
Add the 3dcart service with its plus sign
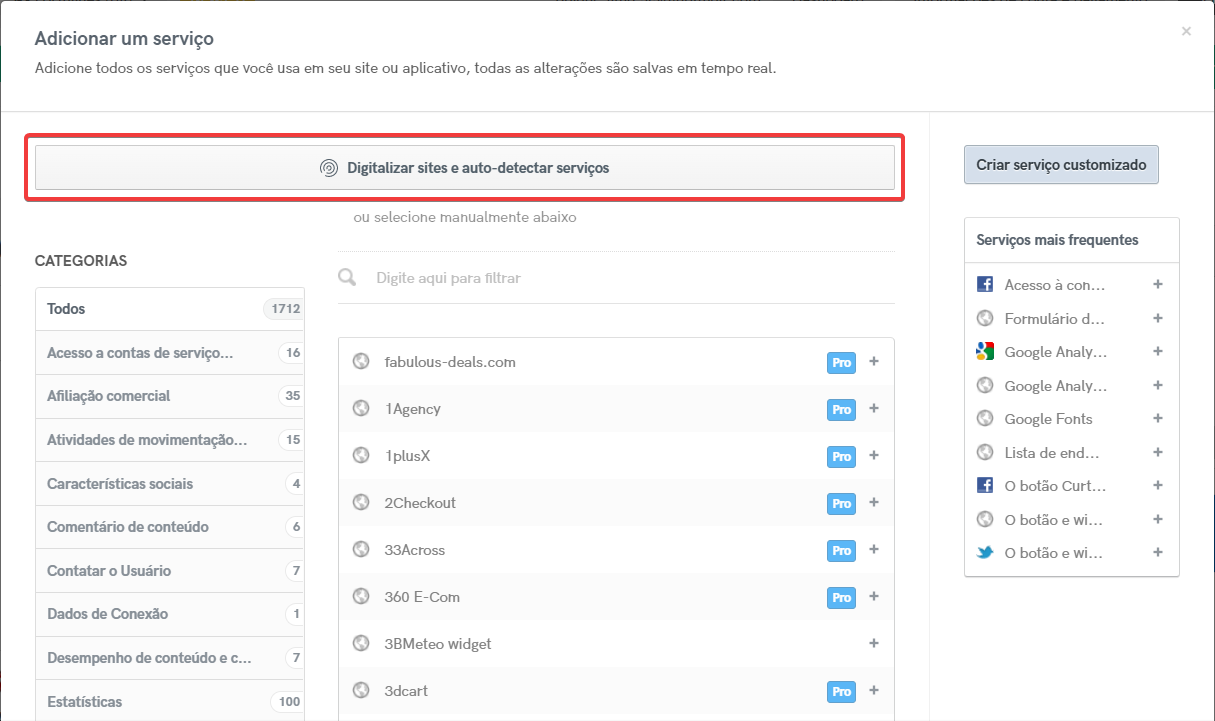click(x=874, y=691)
